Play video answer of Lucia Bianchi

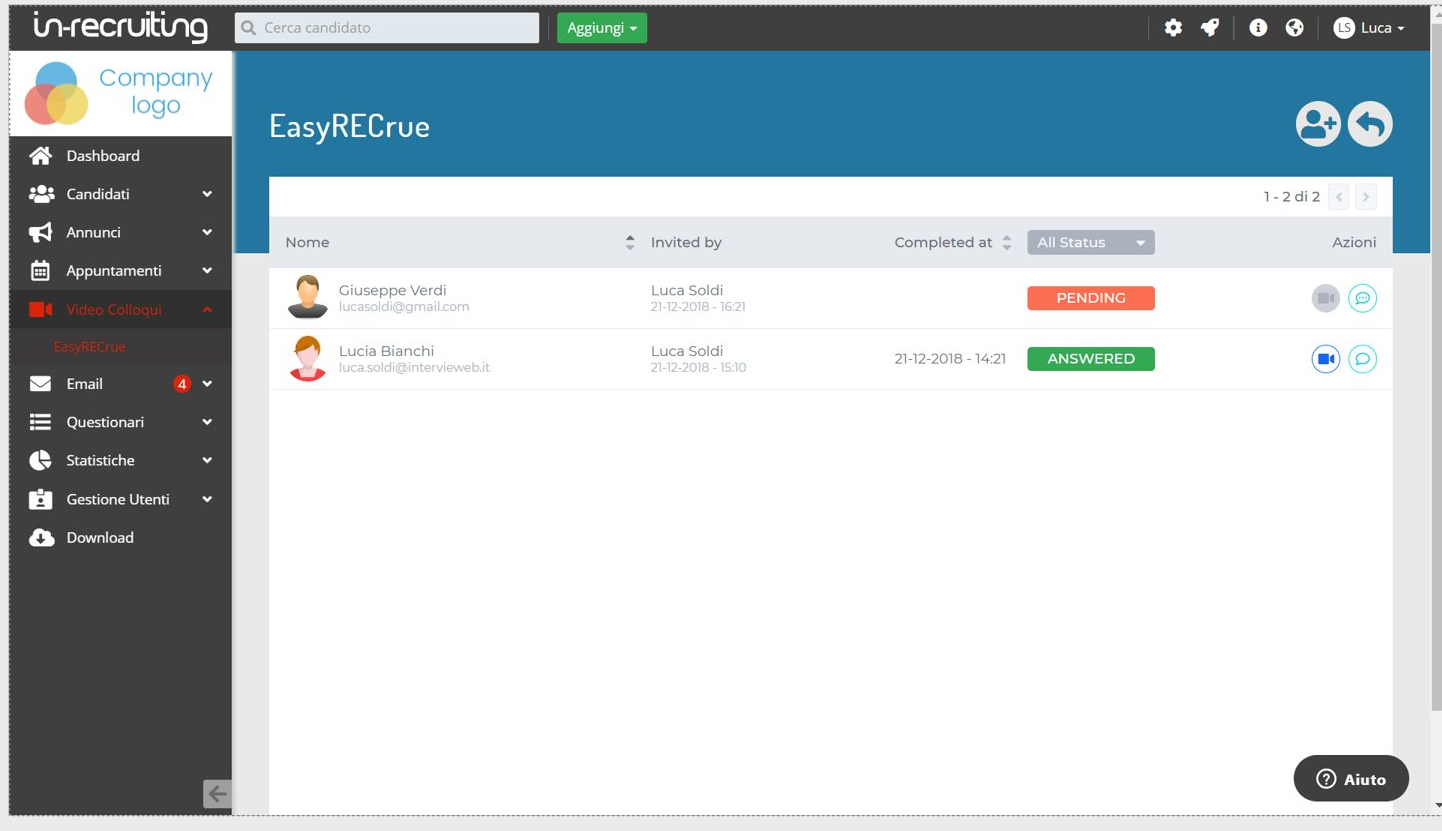(x=1326, y=359)
